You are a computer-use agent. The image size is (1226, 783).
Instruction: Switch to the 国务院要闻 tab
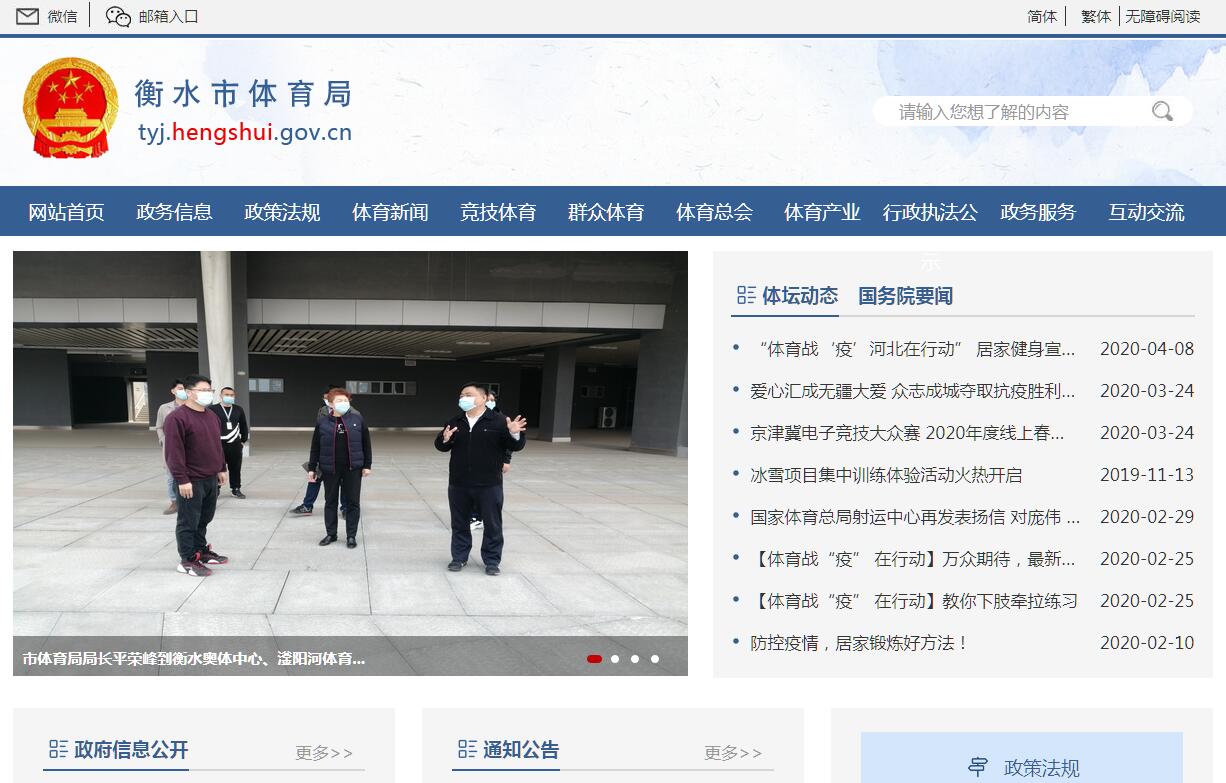click(x=905, y=296)
